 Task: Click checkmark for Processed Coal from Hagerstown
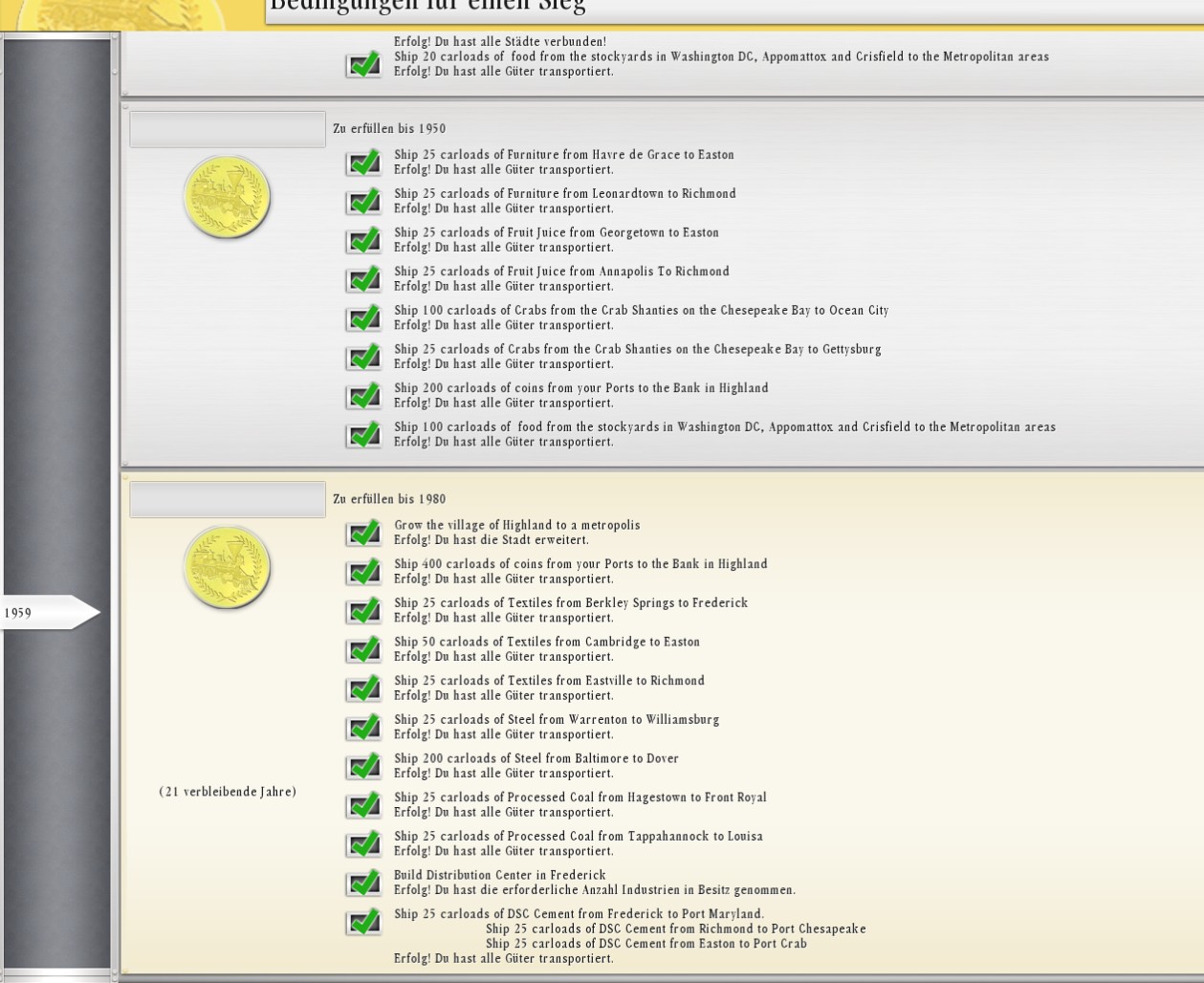point(363,805)
